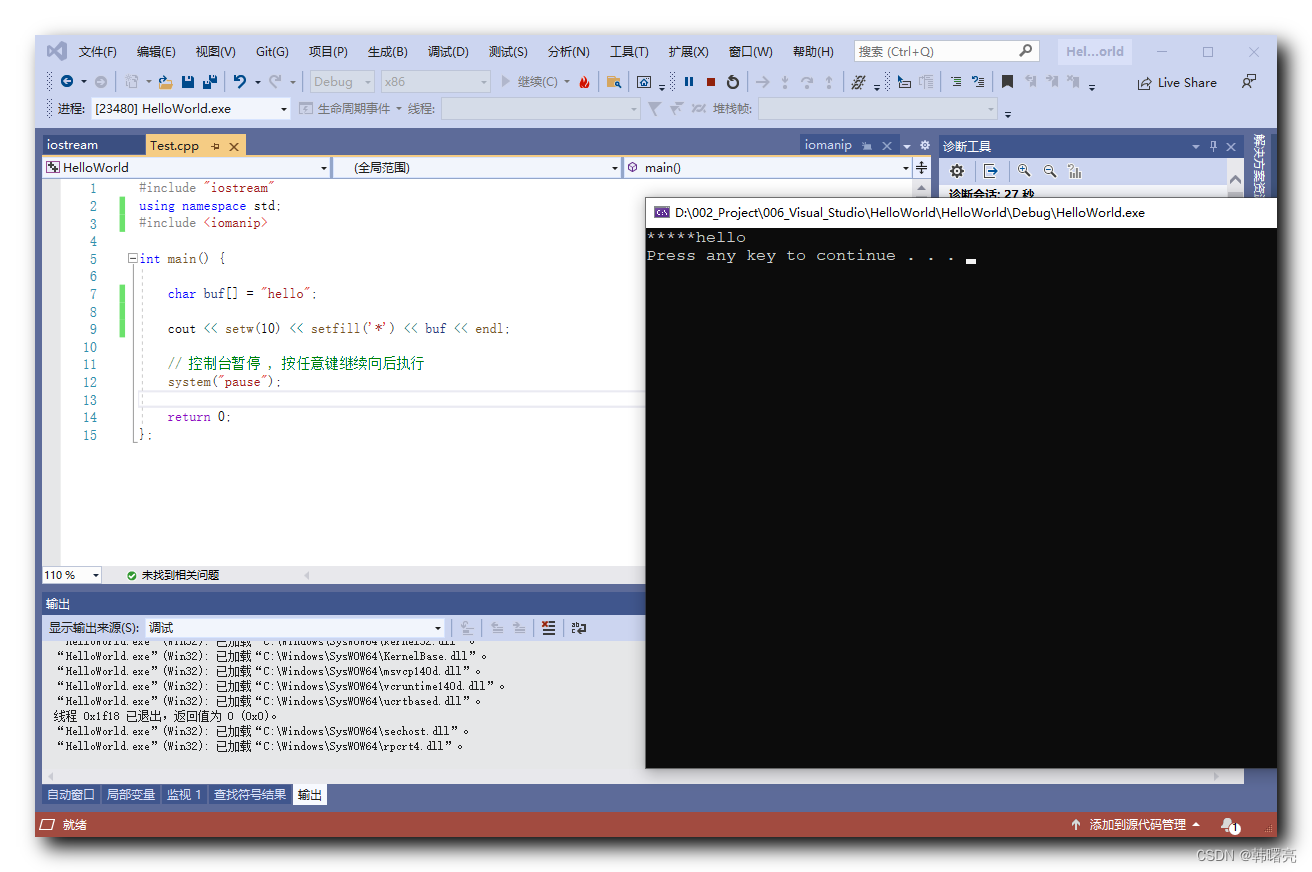This screenshot has height=872, width=1312.
Task: Open the 调试(D) menu
Action: tap(447, 51)
